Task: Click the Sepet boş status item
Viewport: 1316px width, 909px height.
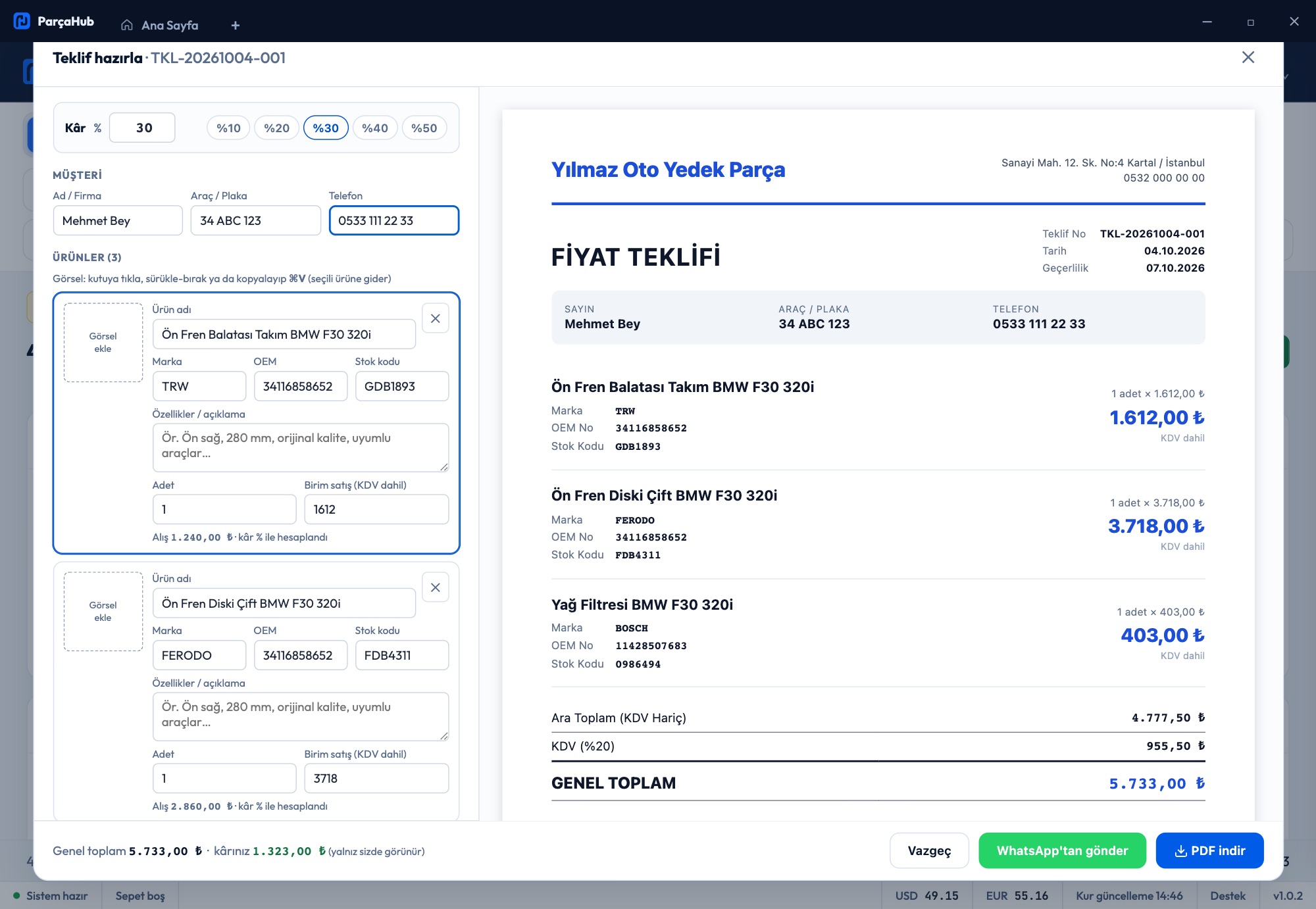Action: tap(140, 896)
